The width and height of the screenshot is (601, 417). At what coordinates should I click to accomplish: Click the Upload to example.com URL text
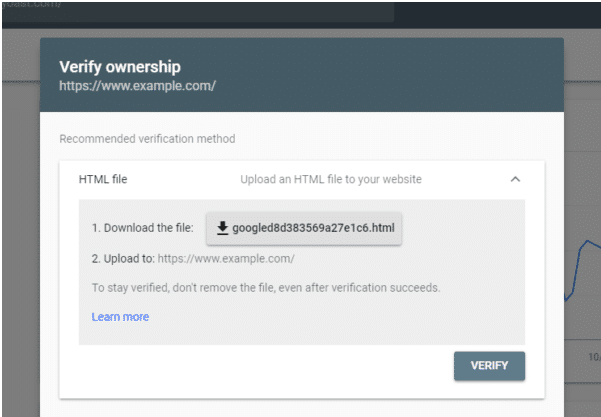(226, 259)
